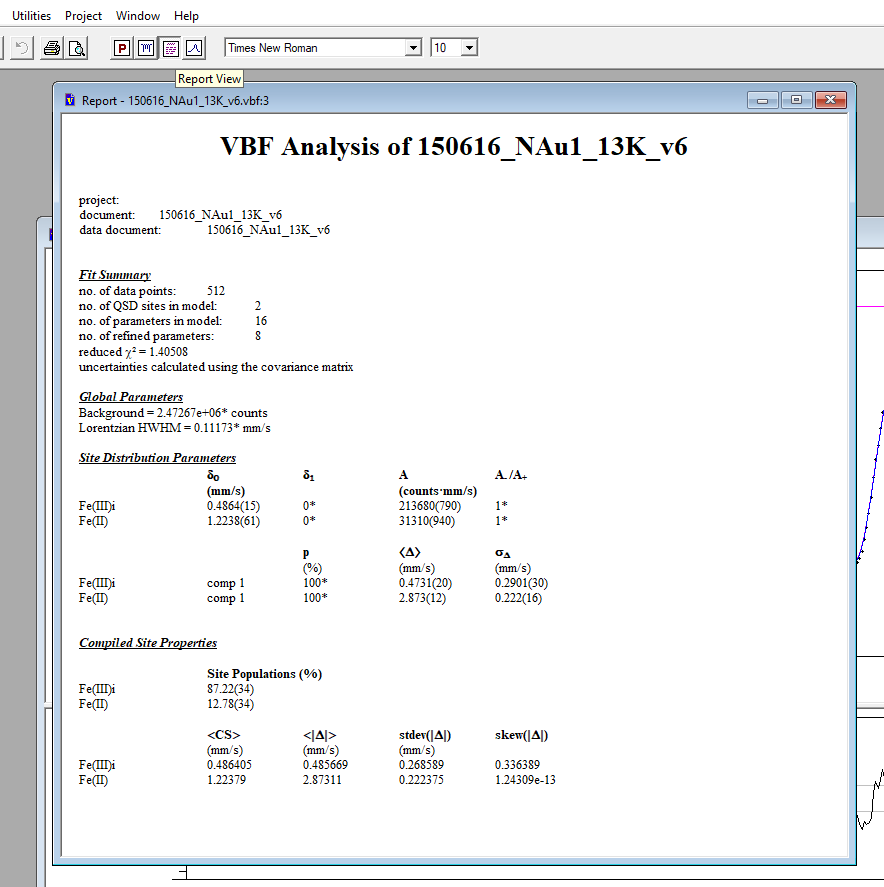The height and width of the screenshot is (887, 884).
Task: Click the σΔ value 0.2901(30)
Action: pyautogui.click(x=521, y=583)
